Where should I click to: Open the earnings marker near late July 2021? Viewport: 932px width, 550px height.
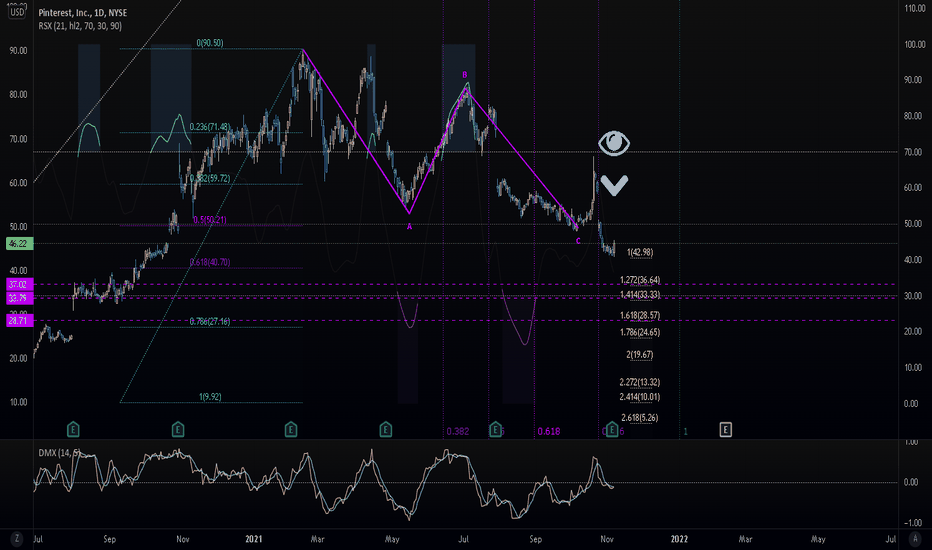pyautogui.click(x=495, y=429)
